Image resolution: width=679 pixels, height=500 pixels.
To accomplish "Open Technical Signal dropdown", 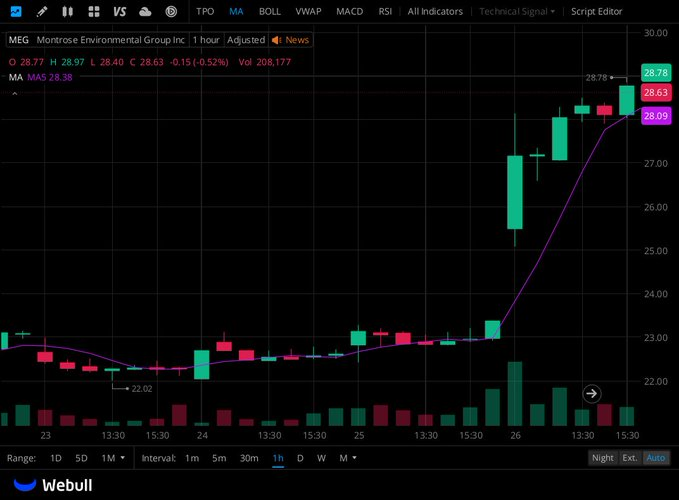I will coord(517,12).
